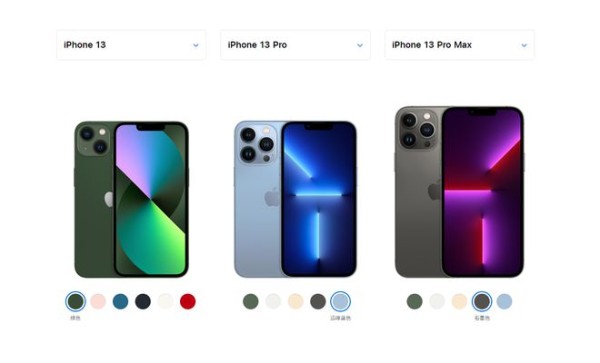Select red color swatch for iPhone 13
The height and width of the screenshot is (363, 600).
pyautogui.click(x=188, y=301)
